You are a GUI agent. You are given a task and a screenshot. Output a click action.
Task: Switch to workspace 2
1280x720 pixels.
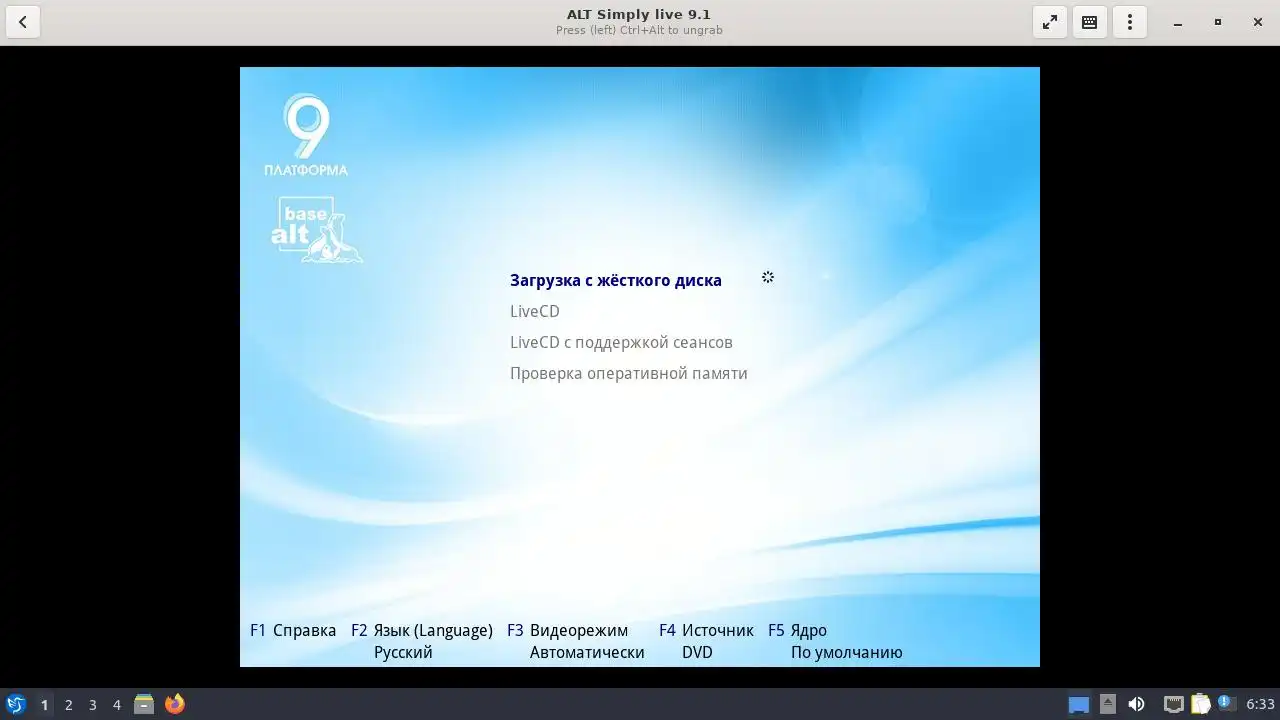68,705
